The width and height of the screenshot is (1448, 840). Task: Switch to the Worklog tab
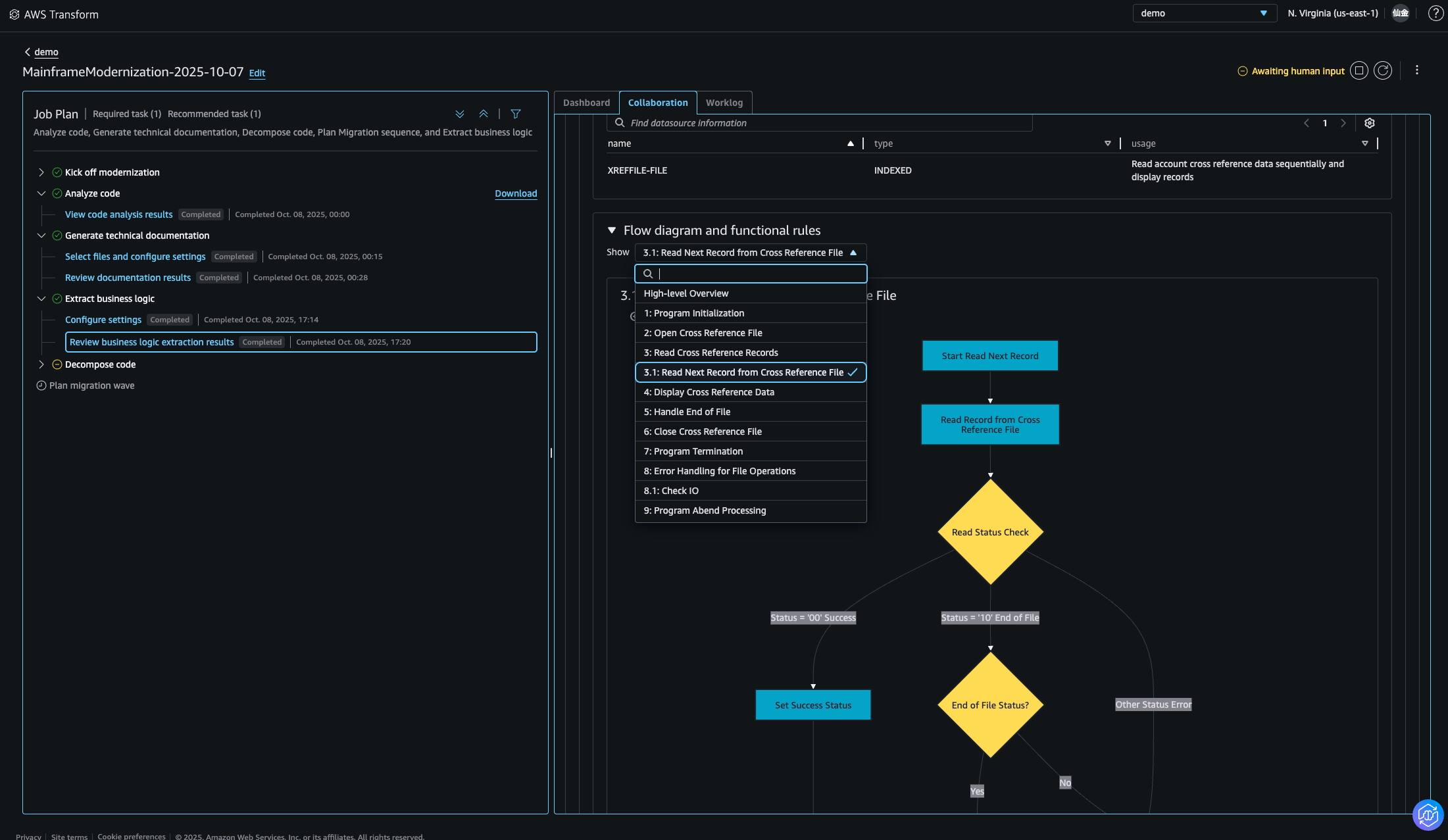(724, 103)
